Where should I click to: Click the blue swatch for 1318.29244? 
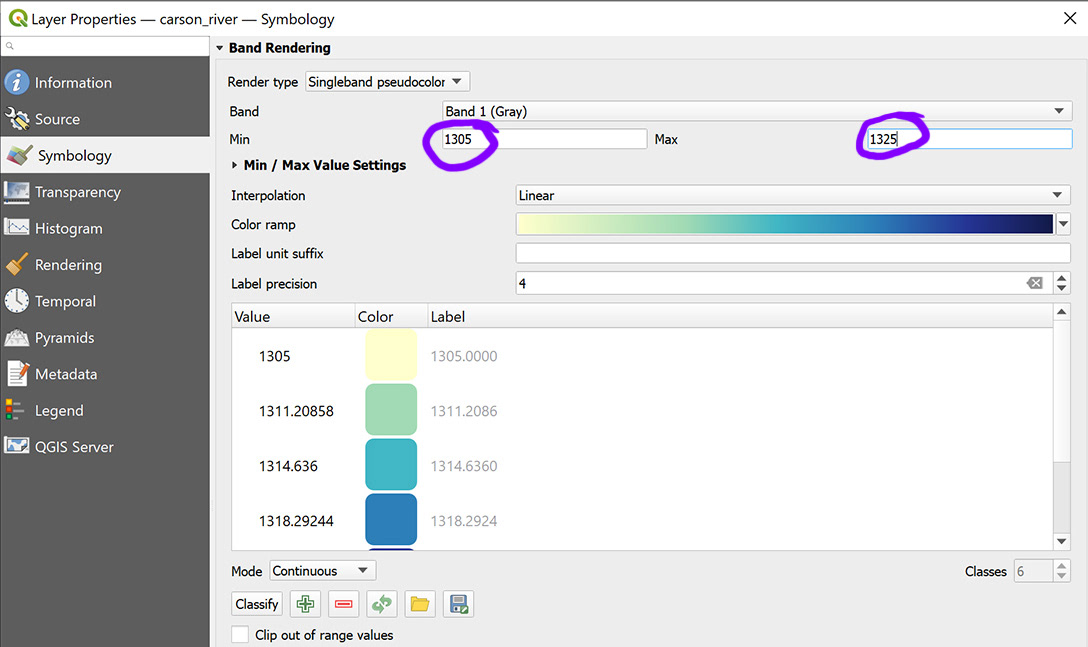coord(391,519)
